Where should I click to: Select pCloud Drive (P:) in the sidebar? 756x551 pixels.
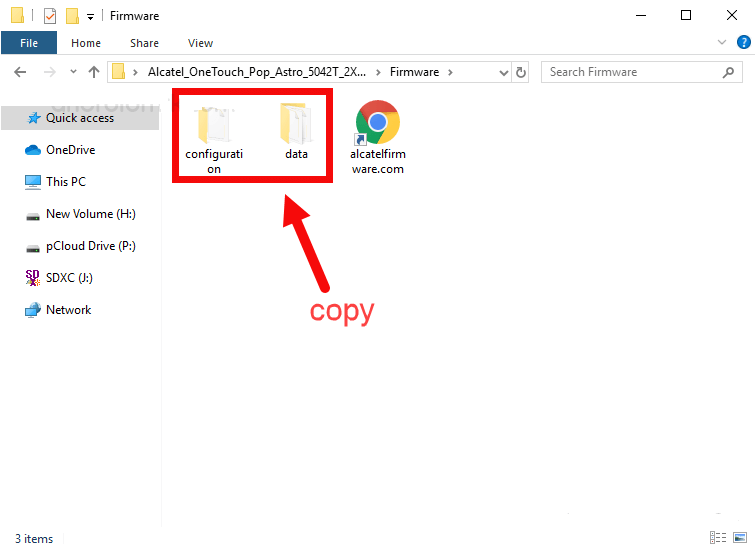(x=90, y=246)
